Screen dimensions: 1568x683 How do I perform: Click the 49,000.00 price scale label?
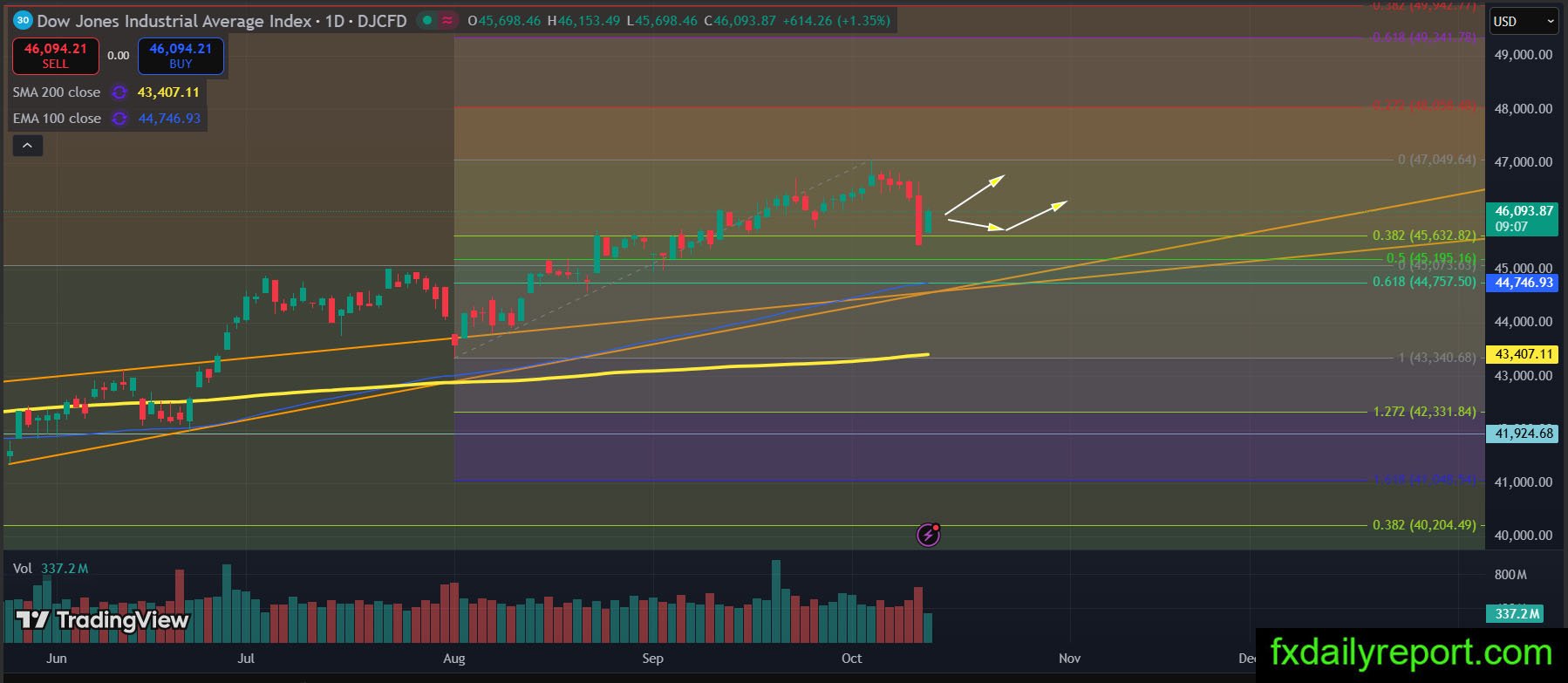1523,55
